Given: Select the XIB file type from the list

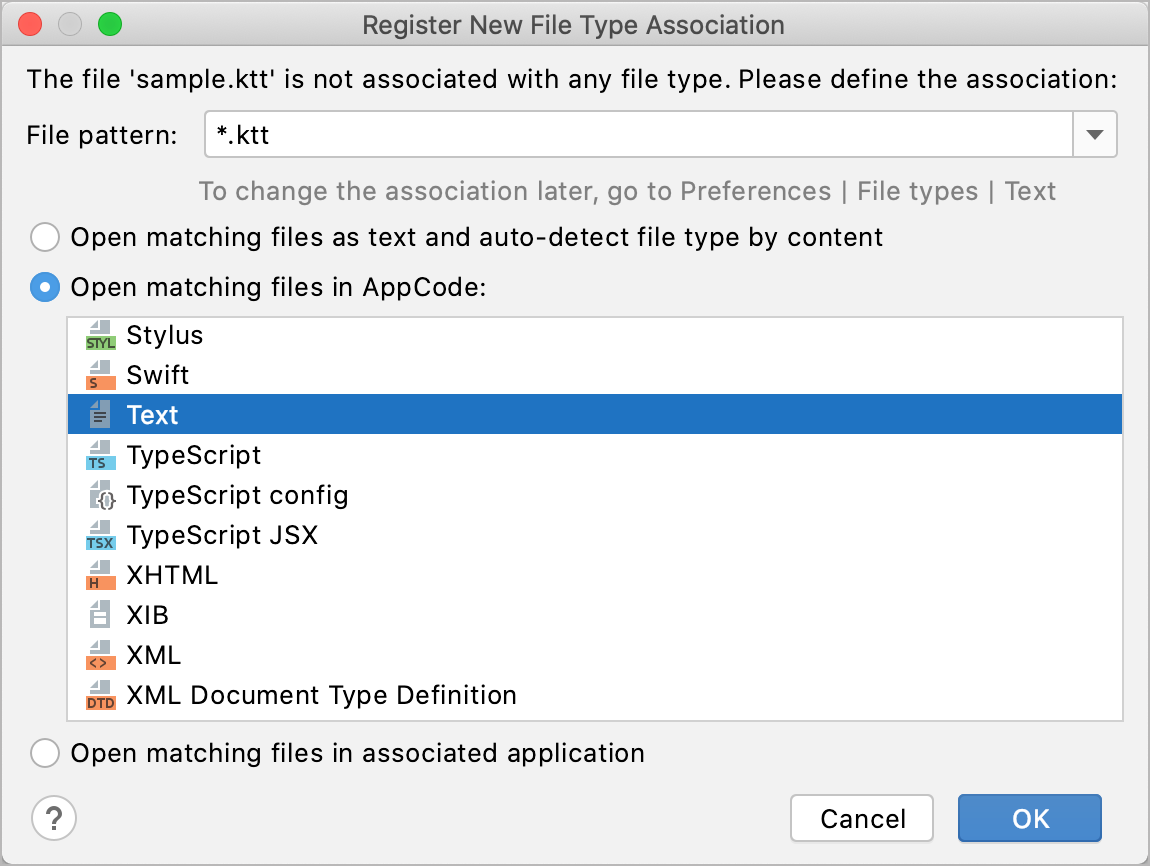Looking at the screenshot, I should tap(148, 615).
